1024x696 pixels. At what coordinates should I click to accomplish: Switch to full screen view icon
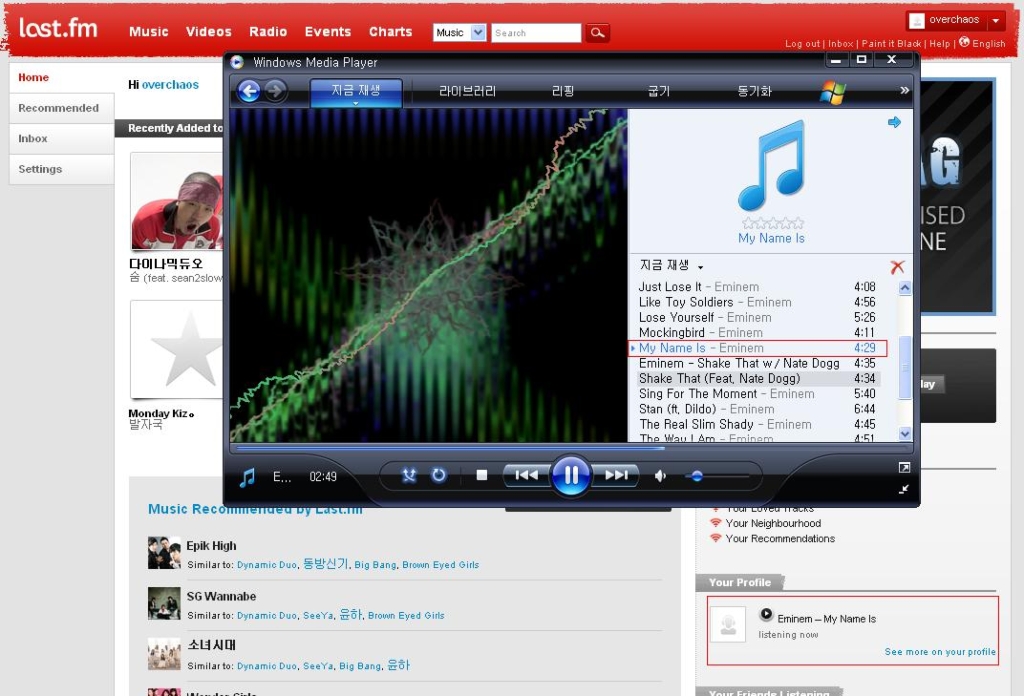(904, 467)
